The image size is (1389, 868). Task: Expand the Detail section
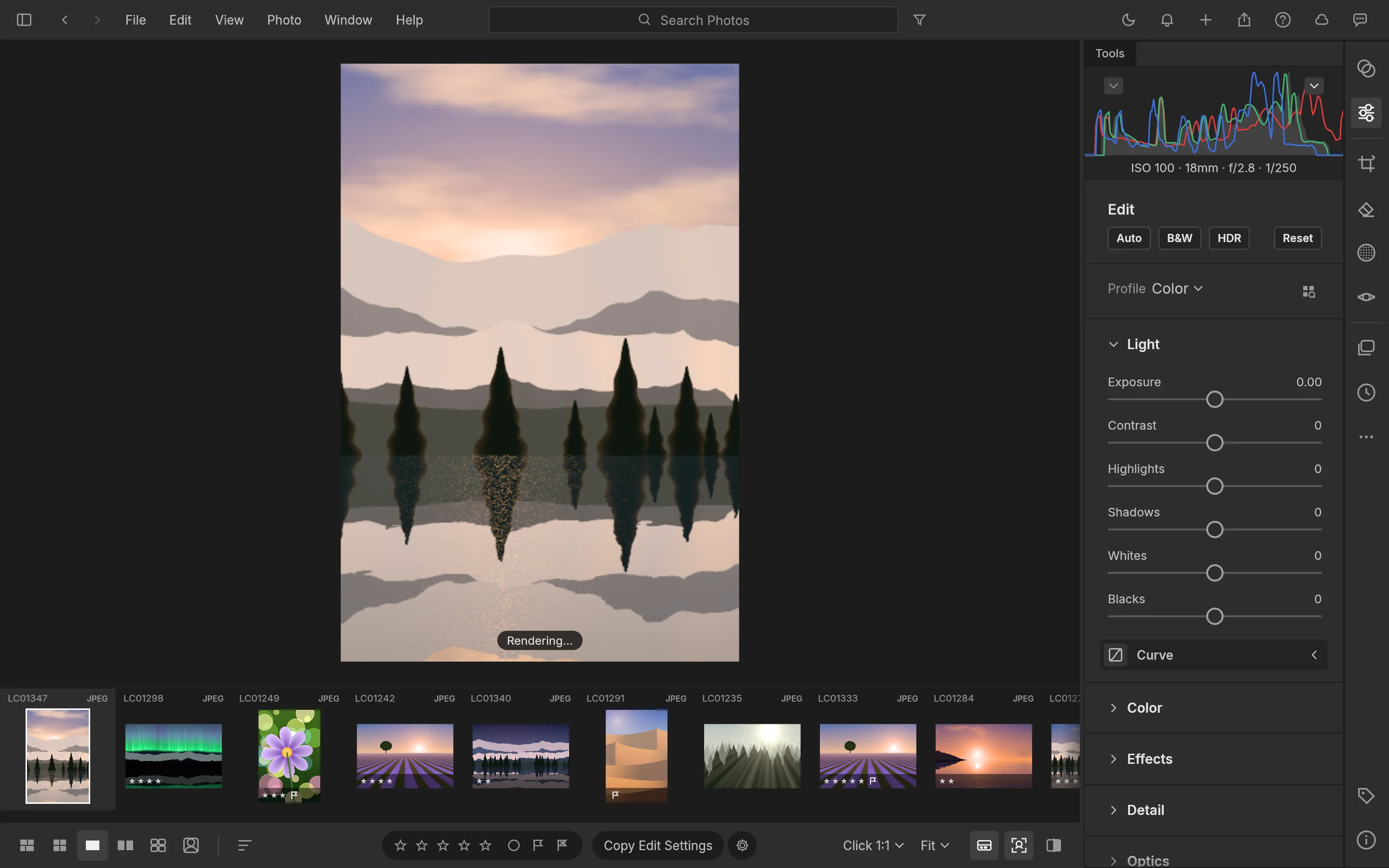1113,810
